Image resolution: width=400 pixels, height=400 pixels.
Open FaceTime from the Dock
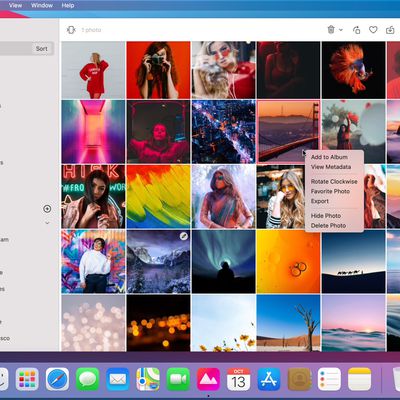(x=178, y=379)
